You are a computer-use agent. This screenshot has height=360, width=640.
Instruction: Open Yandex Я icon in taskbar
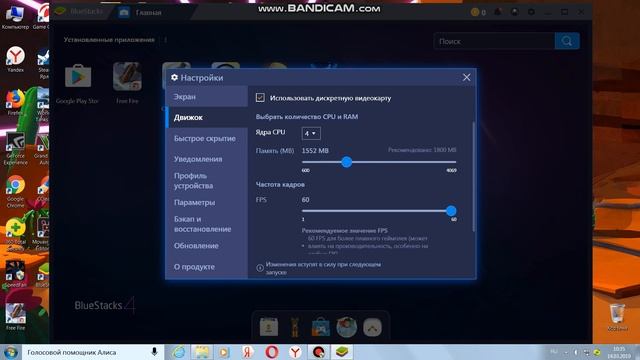(x=248, y=352)
